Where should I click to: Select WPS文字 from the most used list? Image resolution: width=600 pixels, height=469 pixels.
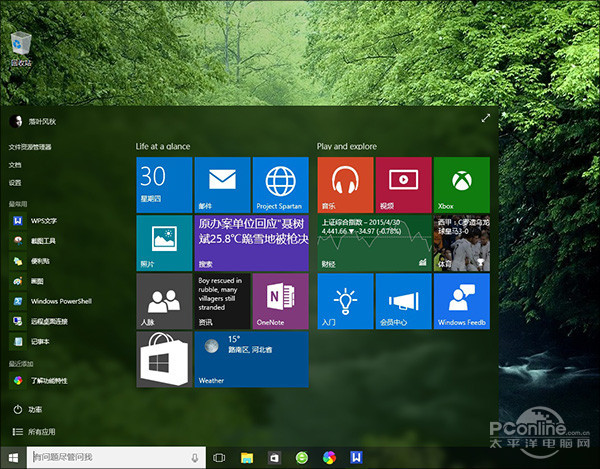(43, 220)
